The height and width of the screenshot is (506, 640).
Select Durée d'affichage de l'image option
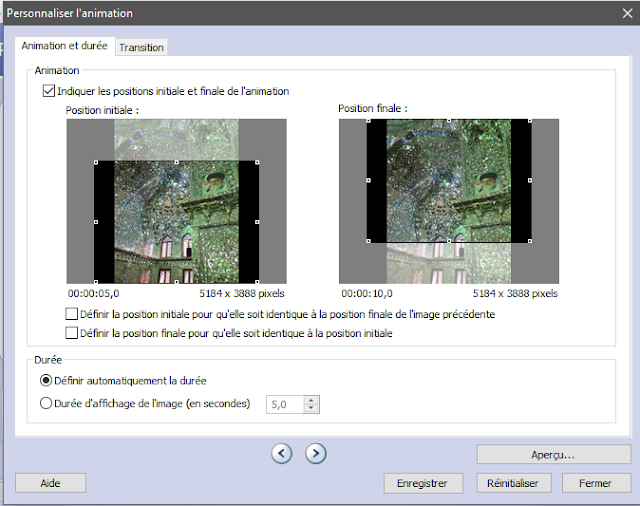46,403
